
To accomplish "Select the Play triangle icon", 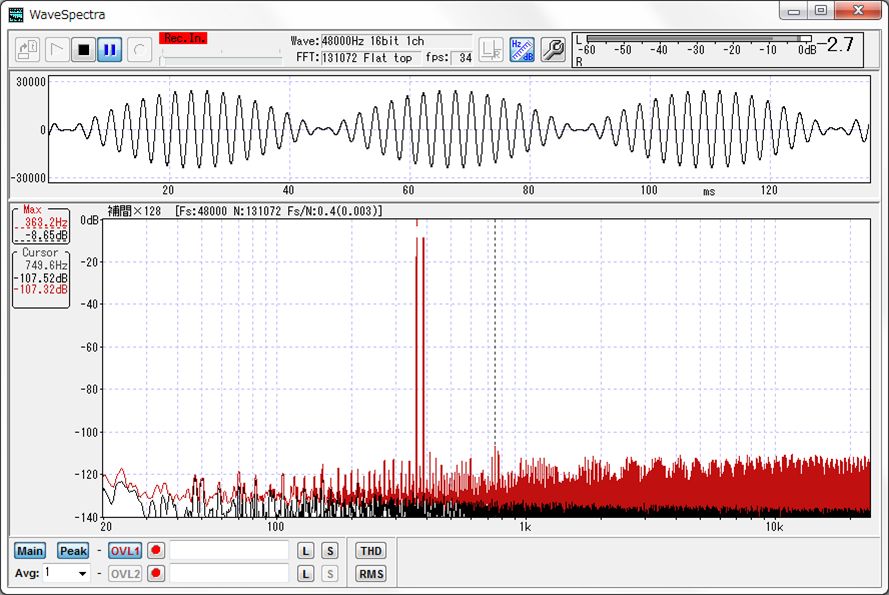I will point(57,49).
